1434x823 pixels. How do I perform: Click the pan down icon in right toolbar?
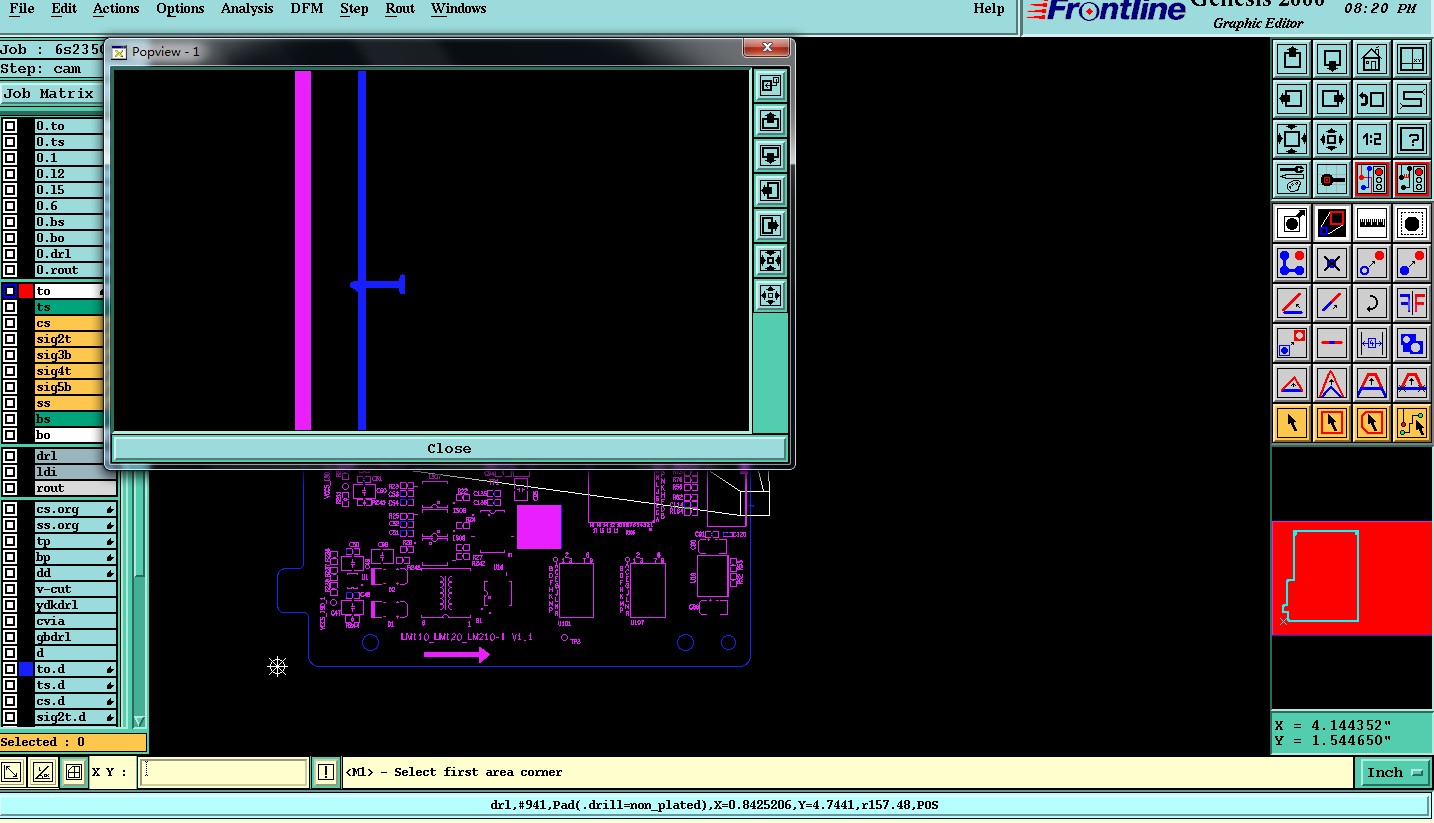click(1332, 59)
